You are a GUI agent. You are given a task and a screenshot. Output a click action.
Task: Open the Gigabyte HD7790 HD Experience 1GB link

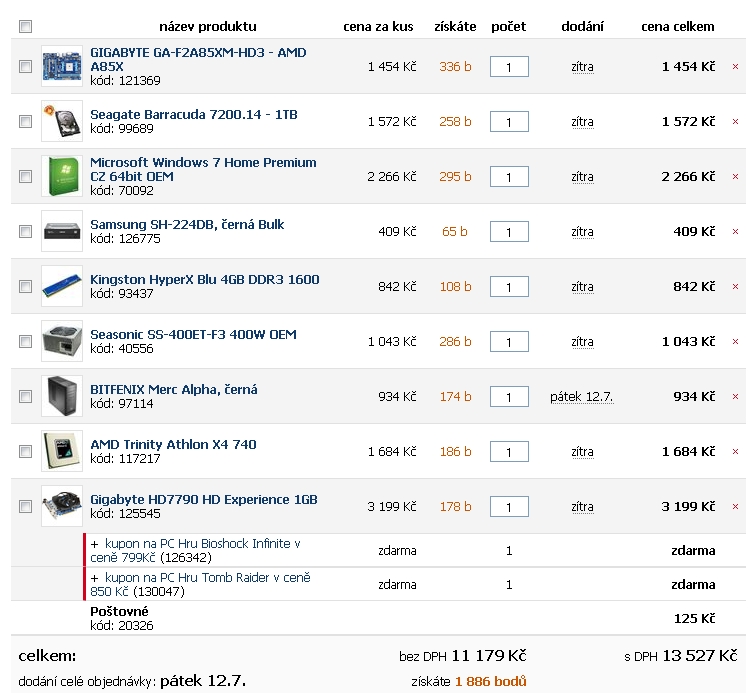click(x=204, y=499)
